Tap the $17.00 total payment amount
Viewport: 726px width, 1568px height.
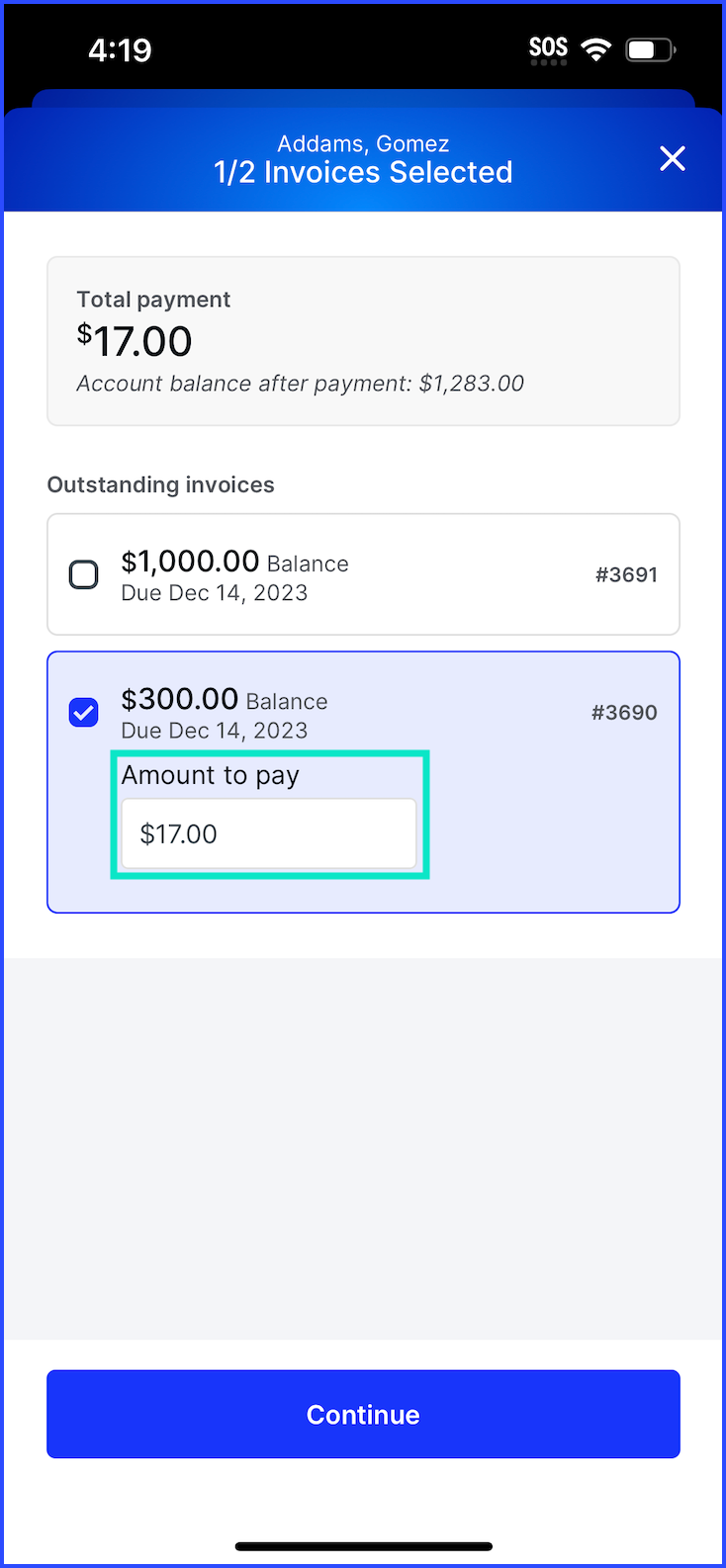point(135,341)
